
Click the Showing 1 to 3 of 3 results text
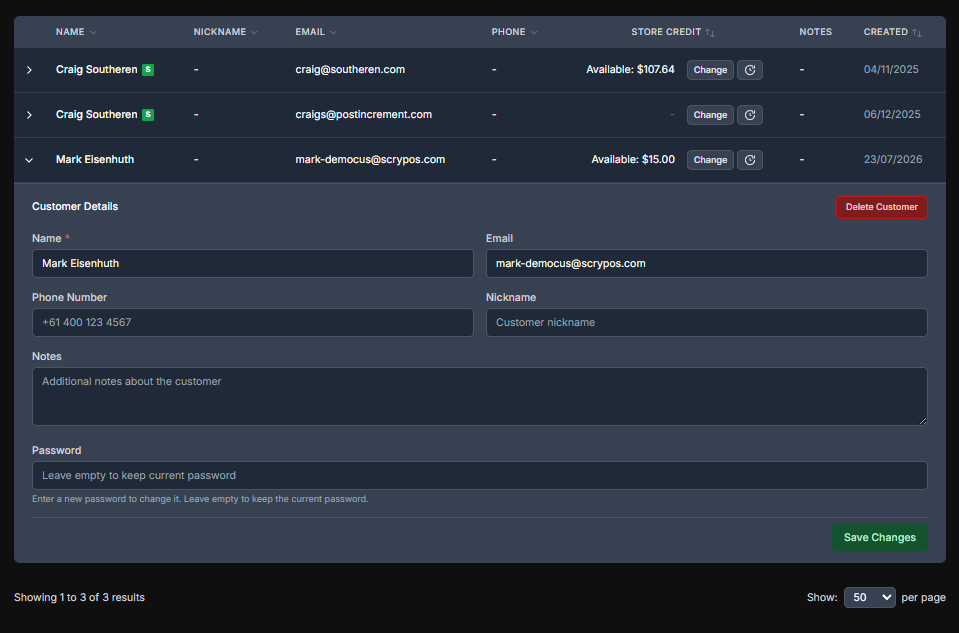(x=80, y=598)
